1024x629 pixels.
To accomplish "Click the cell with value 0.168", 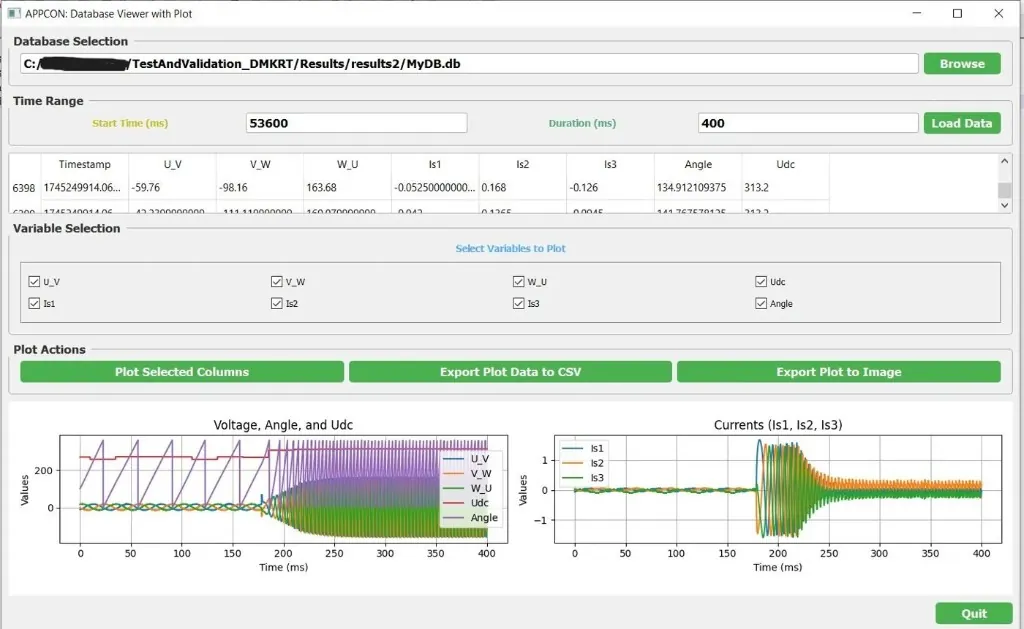I will 522,187.
